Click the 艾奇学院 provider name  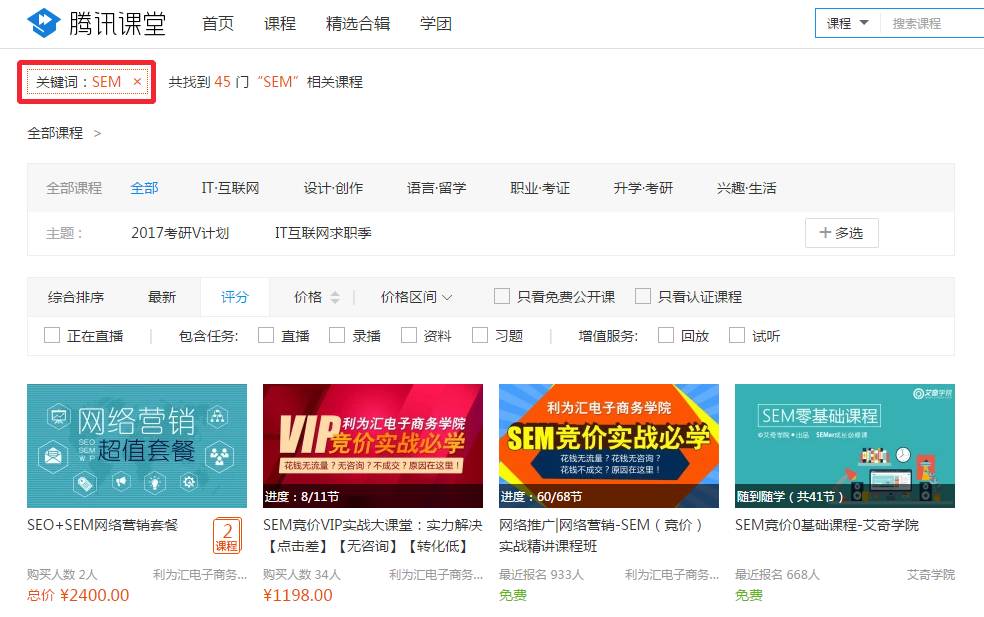click(931, 574)
